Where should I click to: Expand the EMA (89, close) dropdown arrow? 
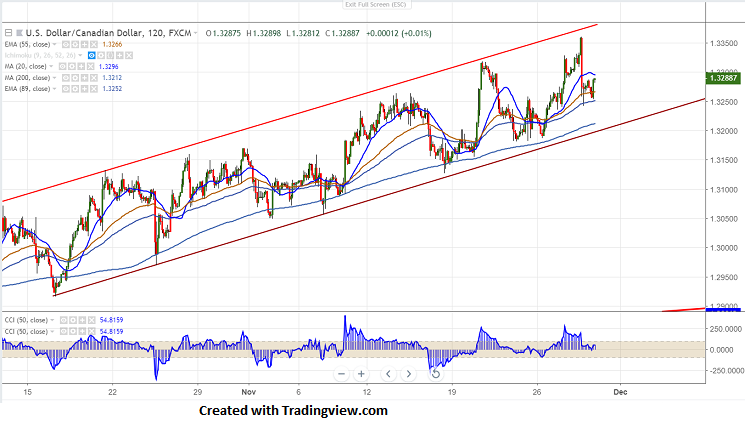click(x=55, y=88)
